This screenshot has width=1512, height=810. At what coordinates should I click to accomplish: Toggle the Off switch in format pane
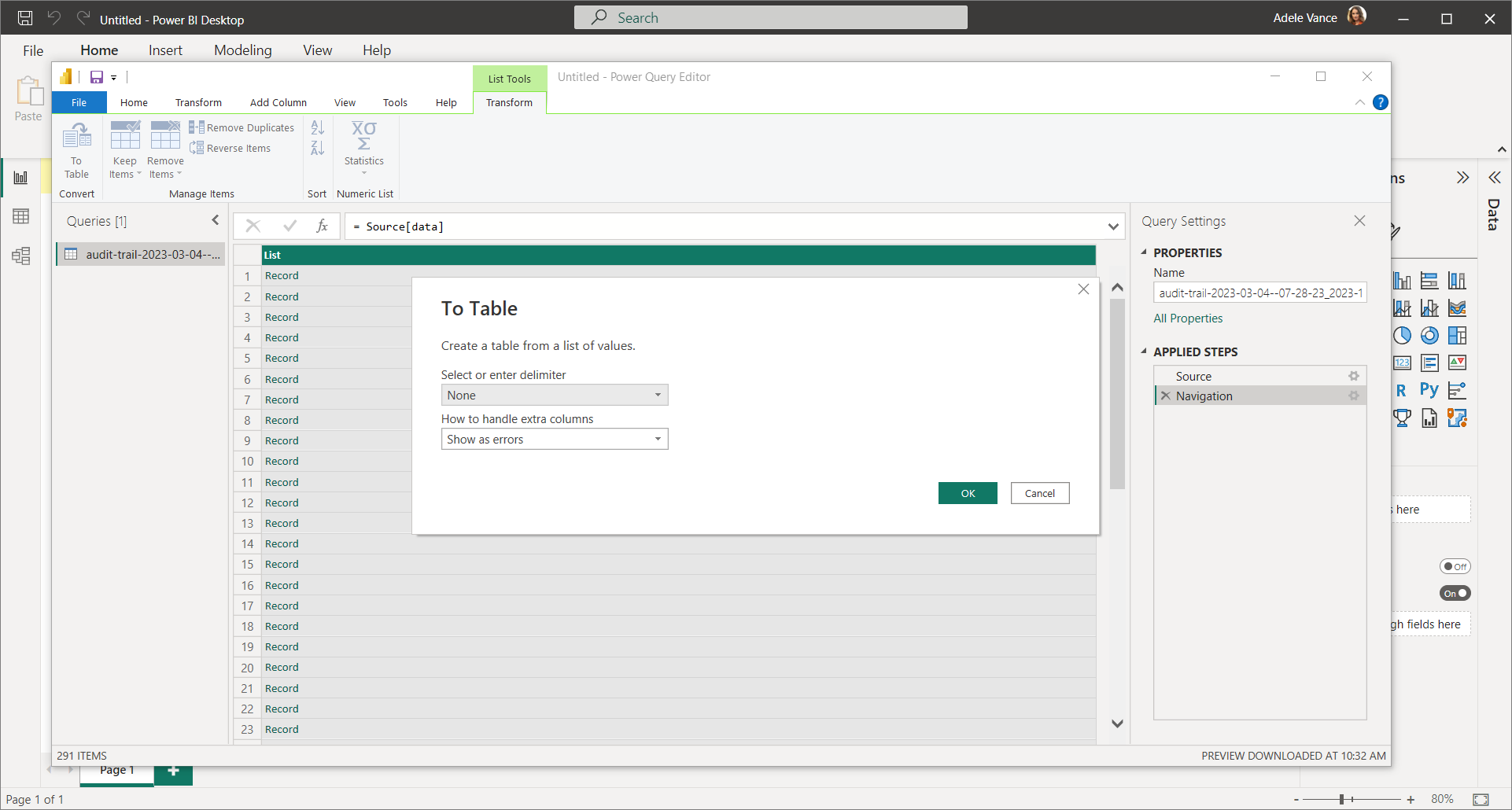pyautogui.click(x=1455, y=567)
